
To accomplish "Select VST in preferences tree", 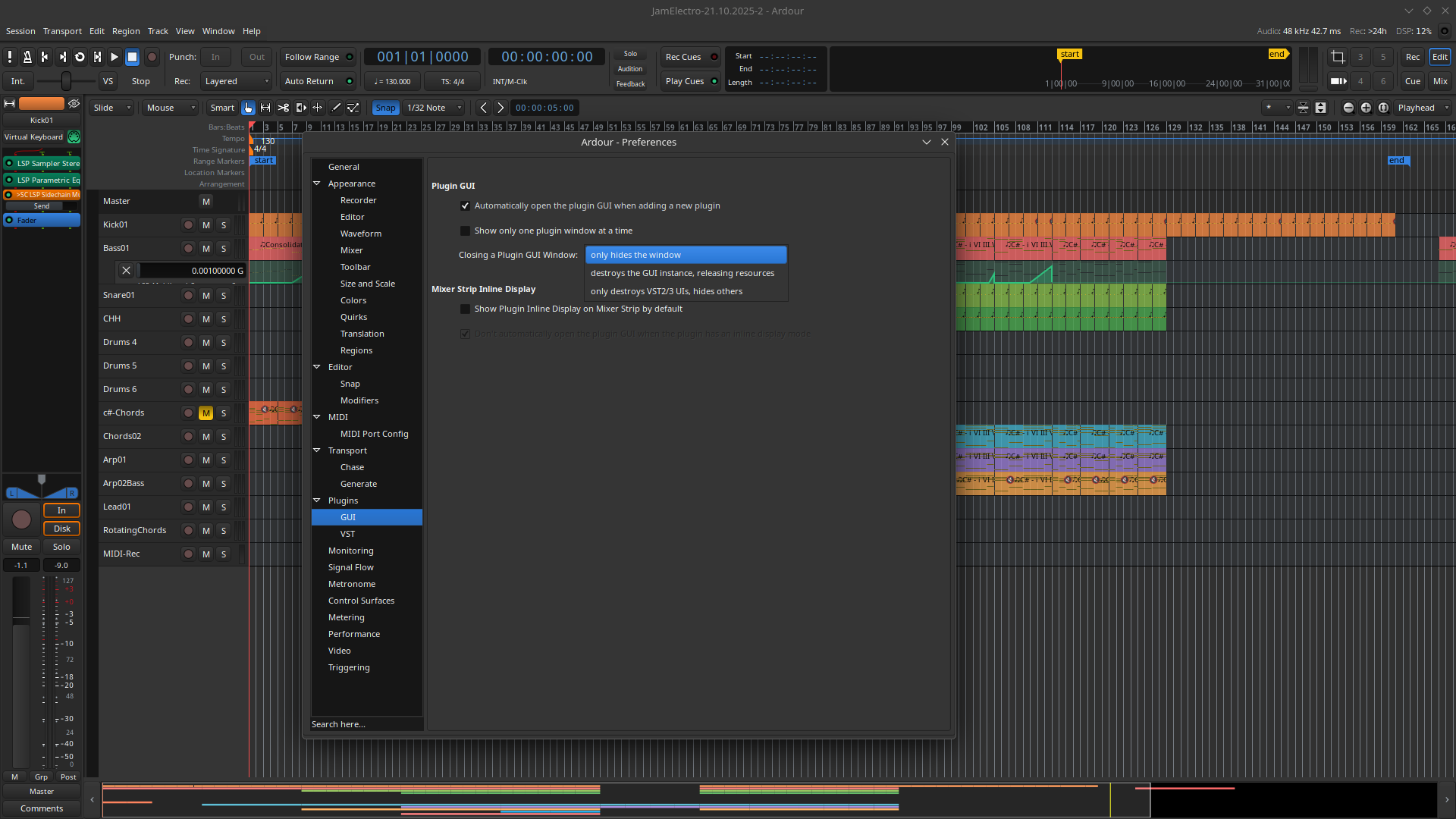I will pos(347,535).
